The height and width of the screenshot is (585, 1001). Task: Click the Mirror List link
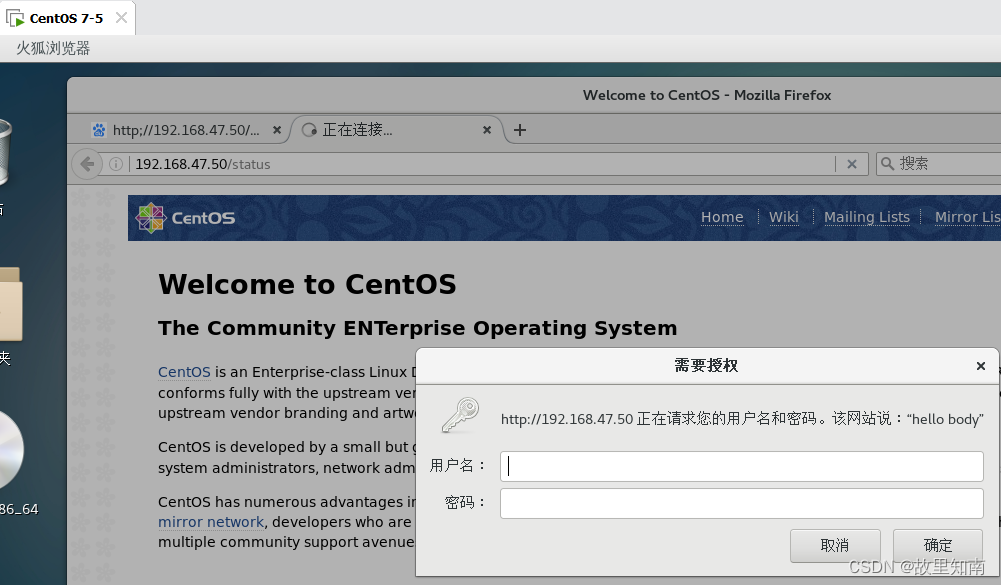coord(967,217)
